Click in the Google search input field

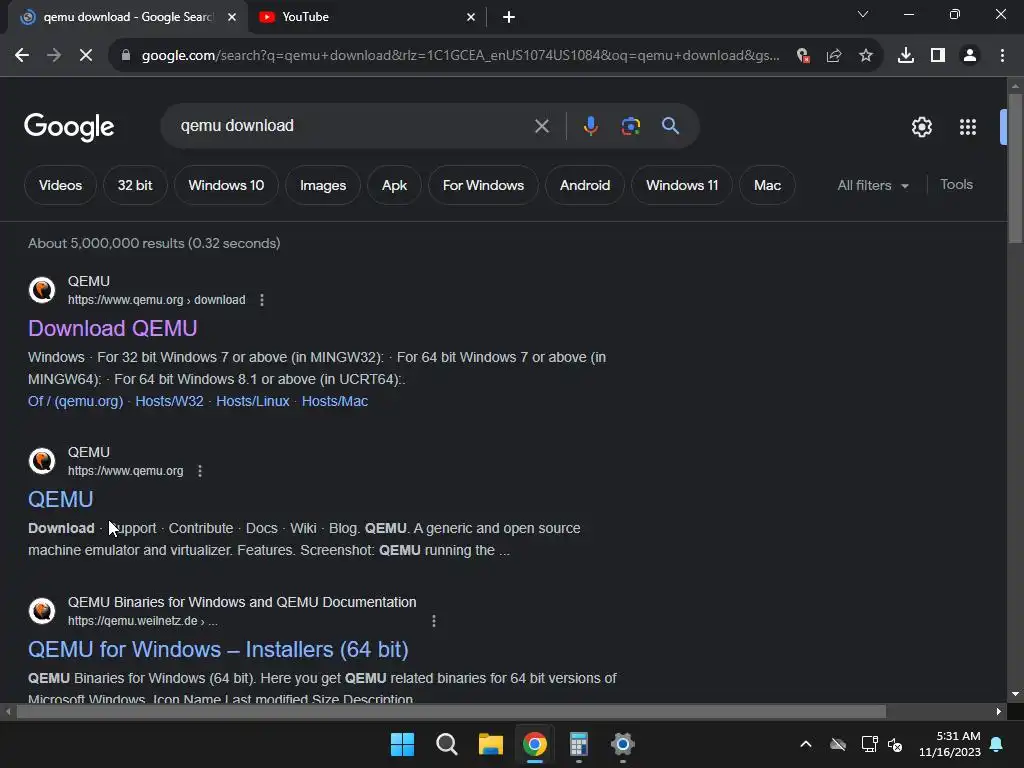tap(353, 126)
